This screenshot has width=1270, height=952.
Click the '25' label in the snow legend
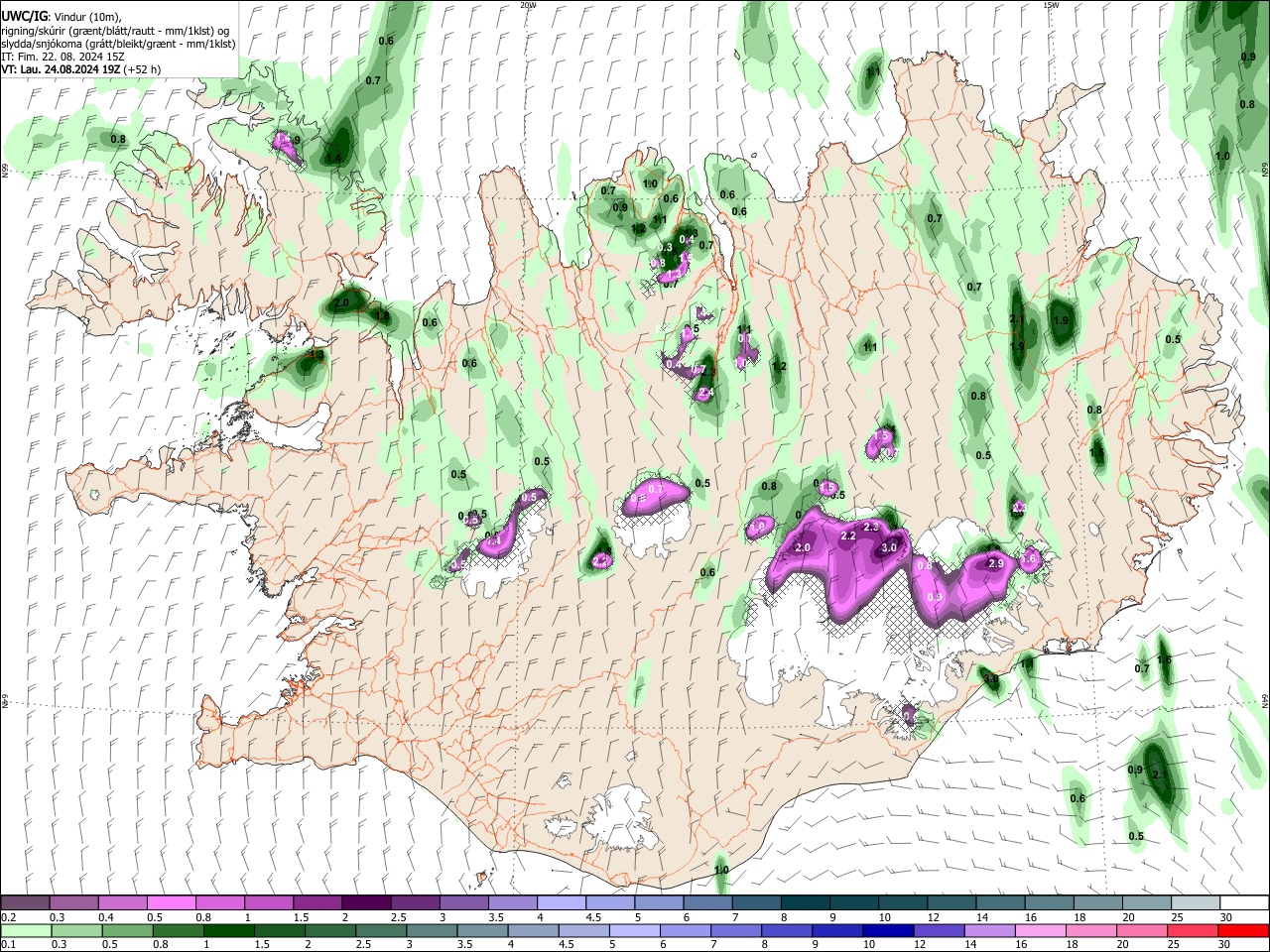[x=1177, y=917]
